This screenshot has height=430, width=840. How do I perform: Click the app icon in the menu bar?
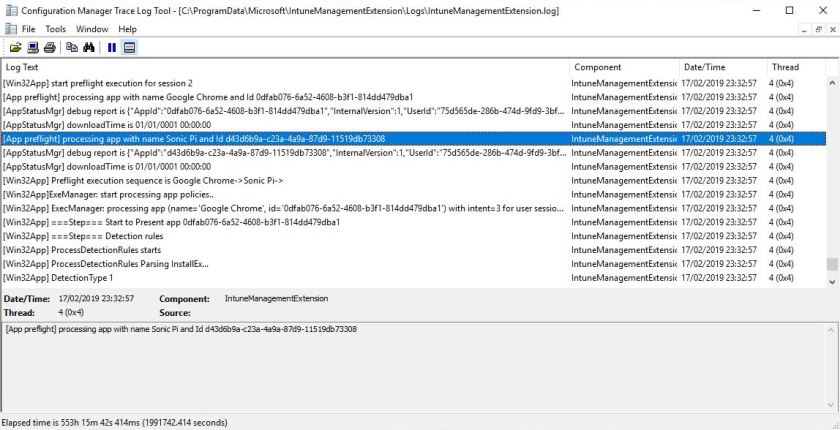tap(10, 29)
